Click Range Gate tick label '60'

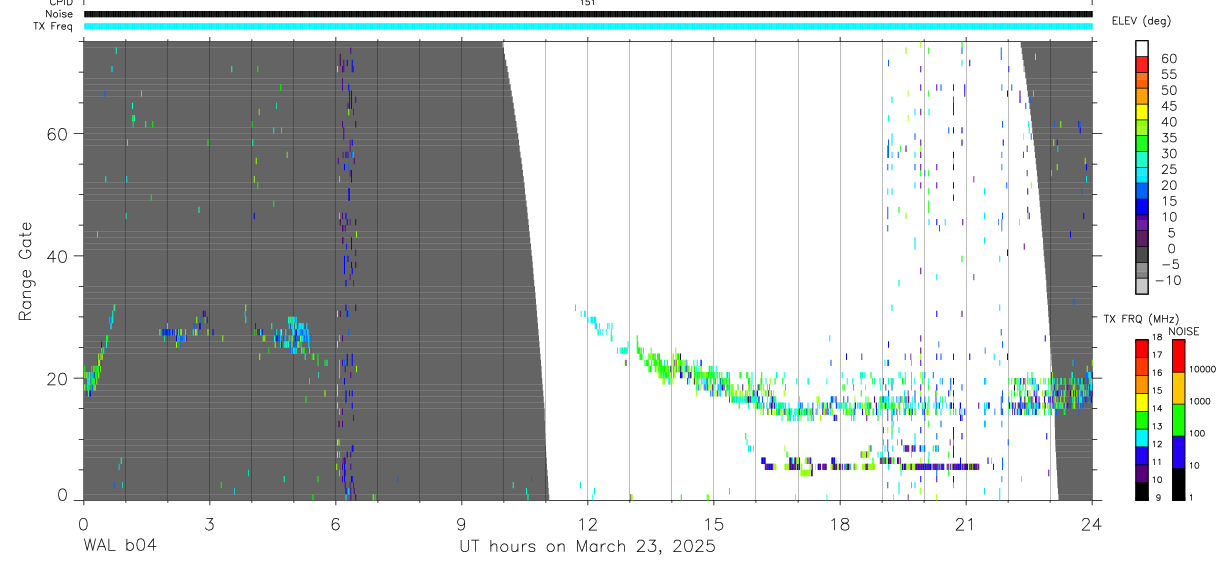coord(55,134)
